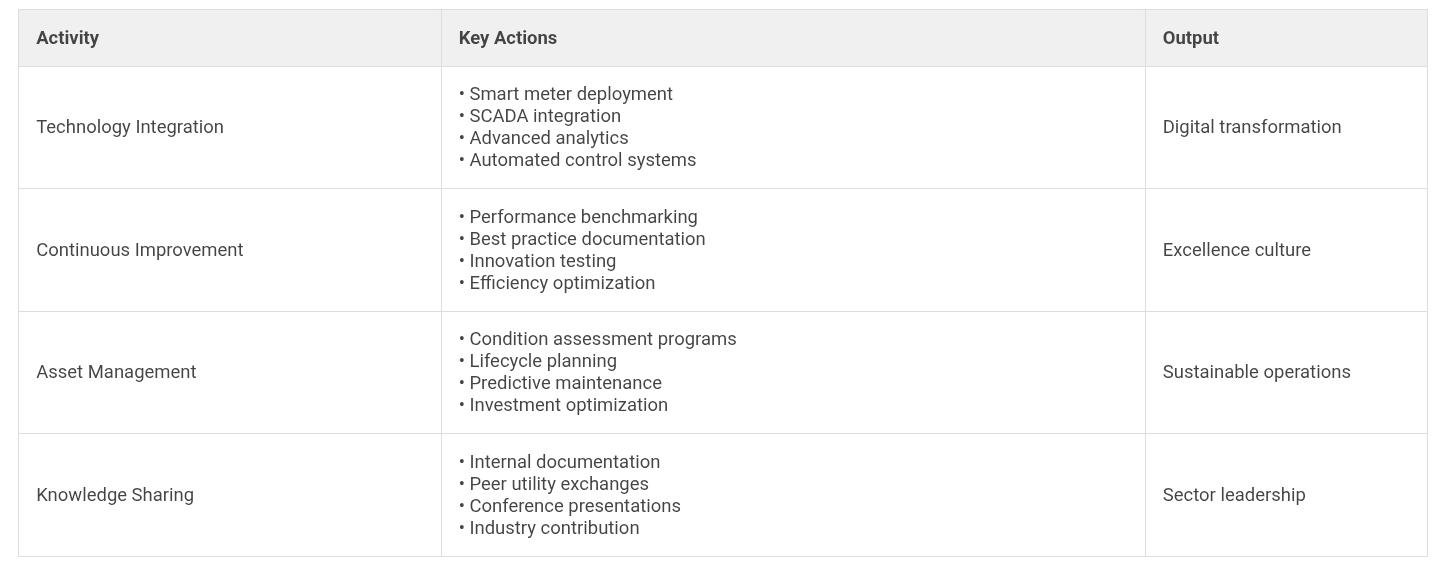The height and width of the screenshot is (583, 1436).
Task: Click the Digital transformation output cell
Action: [1252, 127]
